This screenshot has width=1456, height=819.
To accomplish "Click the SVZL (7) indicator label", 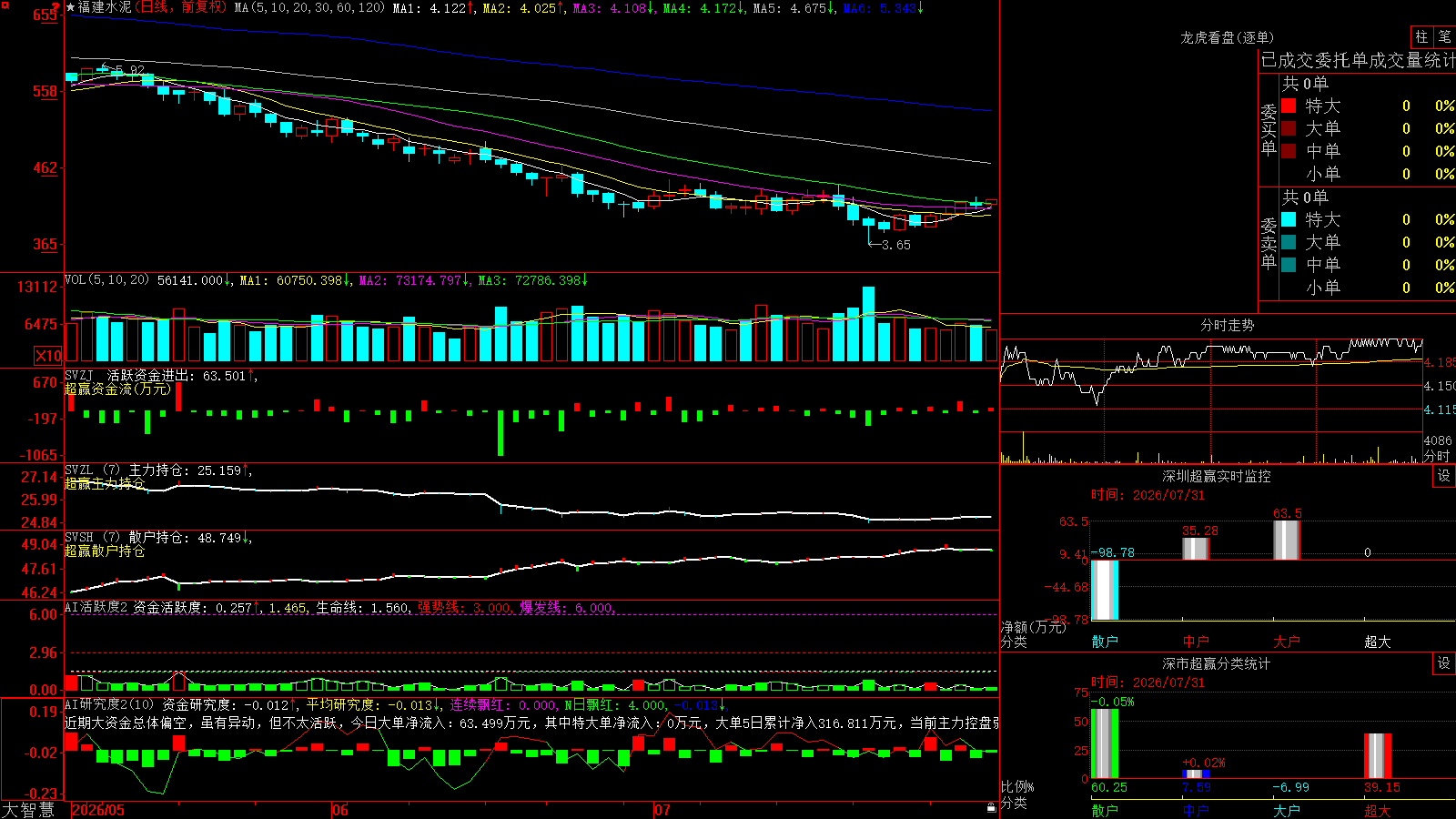I will point(93,470).
